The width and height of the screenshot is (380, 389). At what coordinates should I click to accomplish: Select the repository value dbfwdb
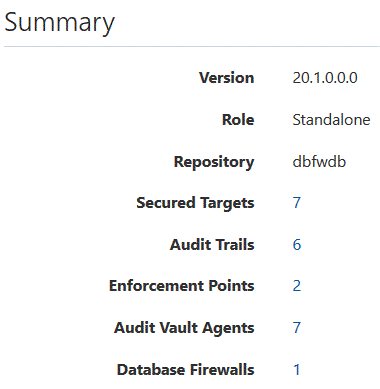319,161
